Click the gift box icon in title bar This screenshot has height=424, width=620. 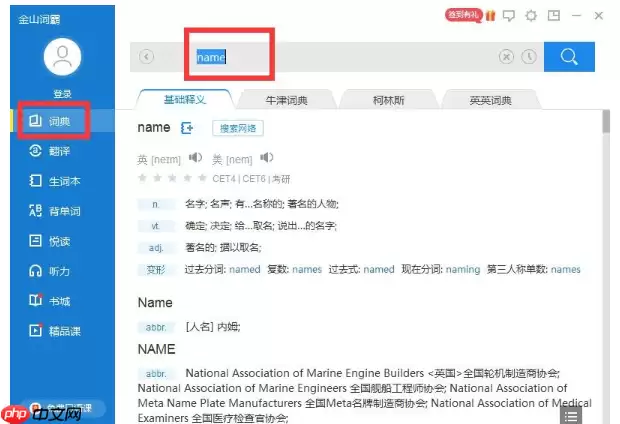point(490,15)
